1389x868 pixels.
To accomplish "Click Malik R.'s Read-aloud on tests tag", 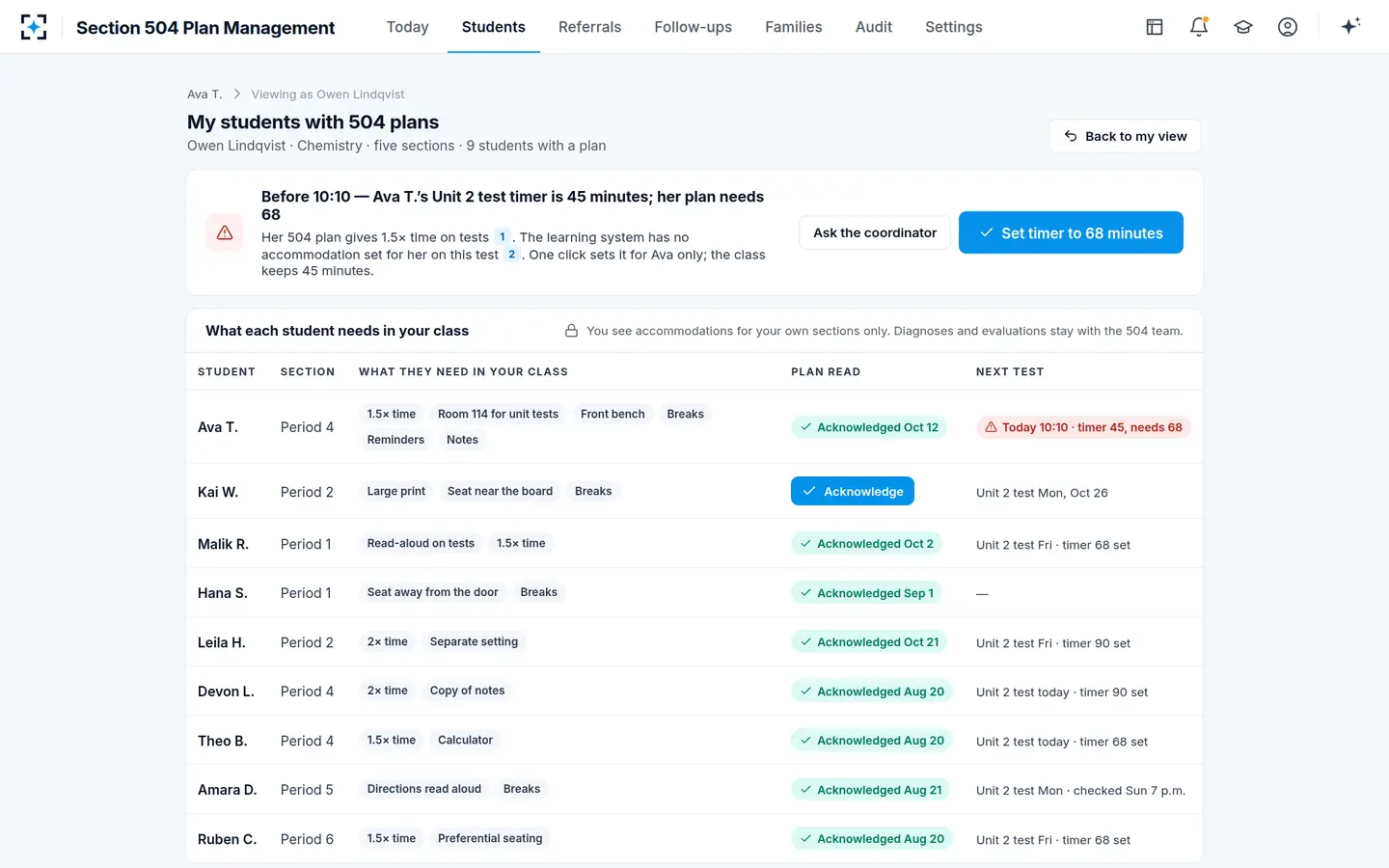I will [x=421, y=543].
